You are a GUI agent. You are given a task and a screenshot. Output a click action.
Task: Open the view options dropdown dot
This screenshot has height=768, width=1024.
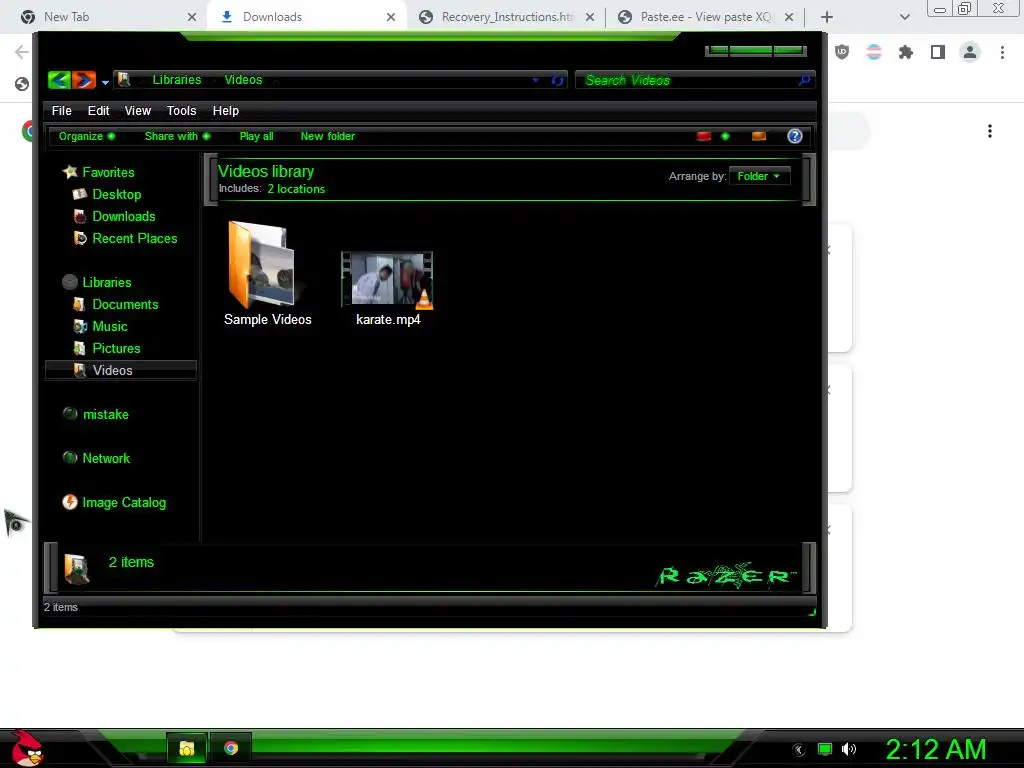click(x=725, y=136)
